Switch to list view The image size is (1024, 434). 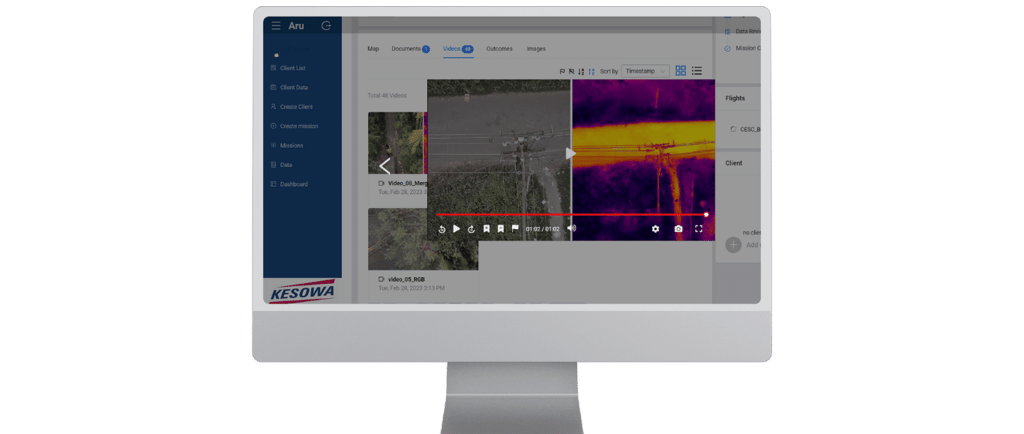[697, 70]
